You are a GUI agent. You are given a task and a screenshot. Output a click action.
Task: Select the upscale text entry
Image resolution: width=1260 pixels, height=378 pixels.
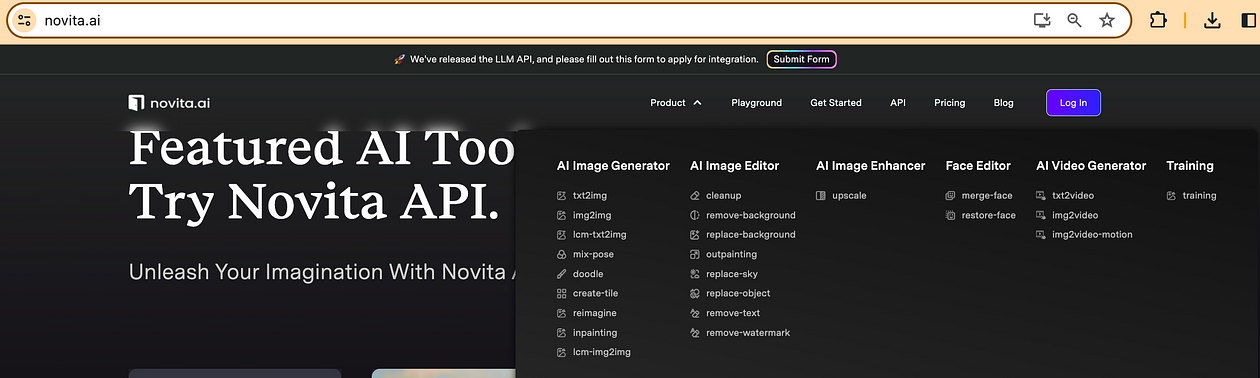[x=849, y=196]
